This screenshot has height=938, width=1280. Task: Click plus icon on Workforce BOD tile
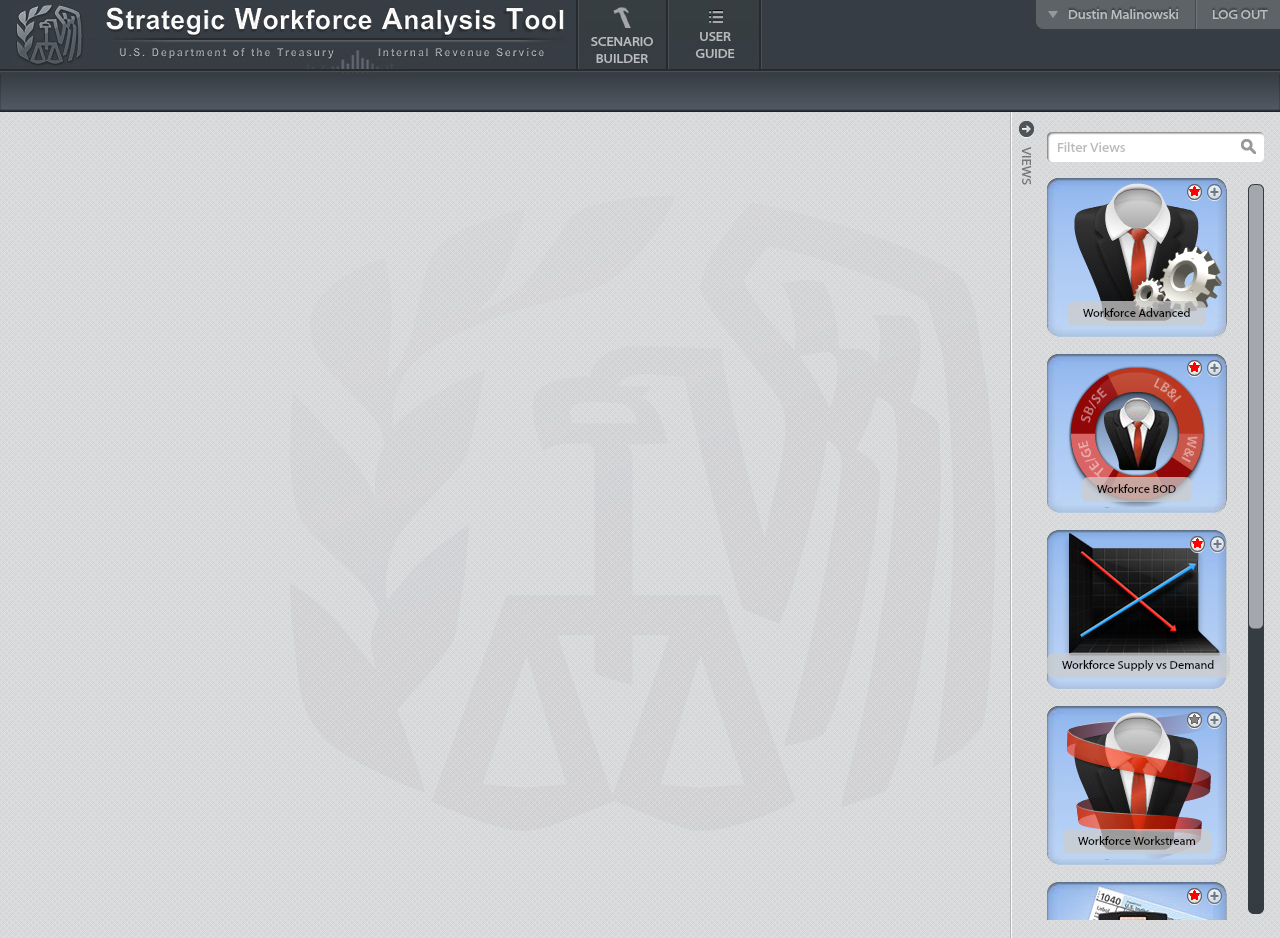point(1214,368)
